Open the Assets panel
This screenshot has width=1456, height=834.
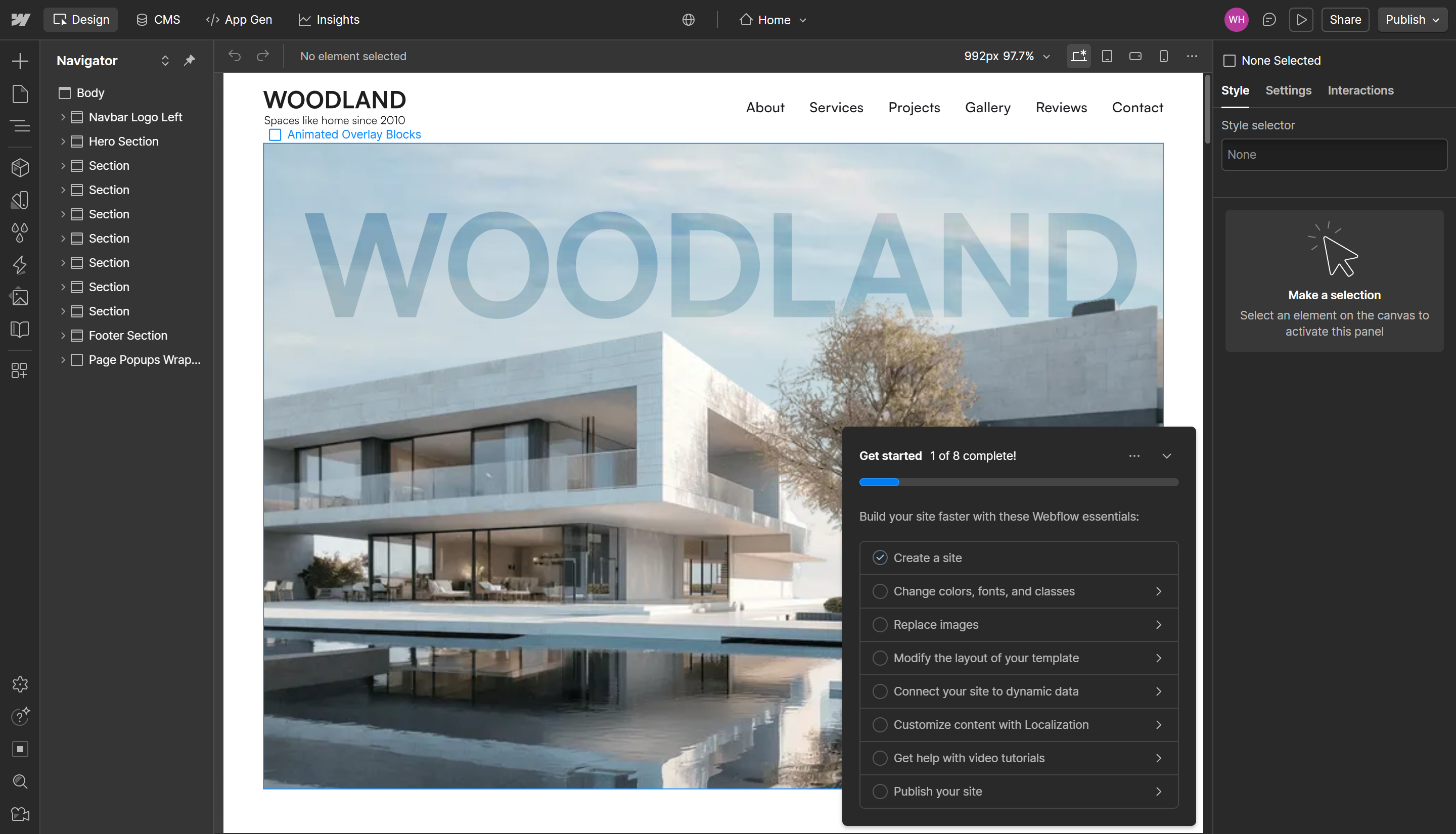pyautogui.click(x=20, y=297)
